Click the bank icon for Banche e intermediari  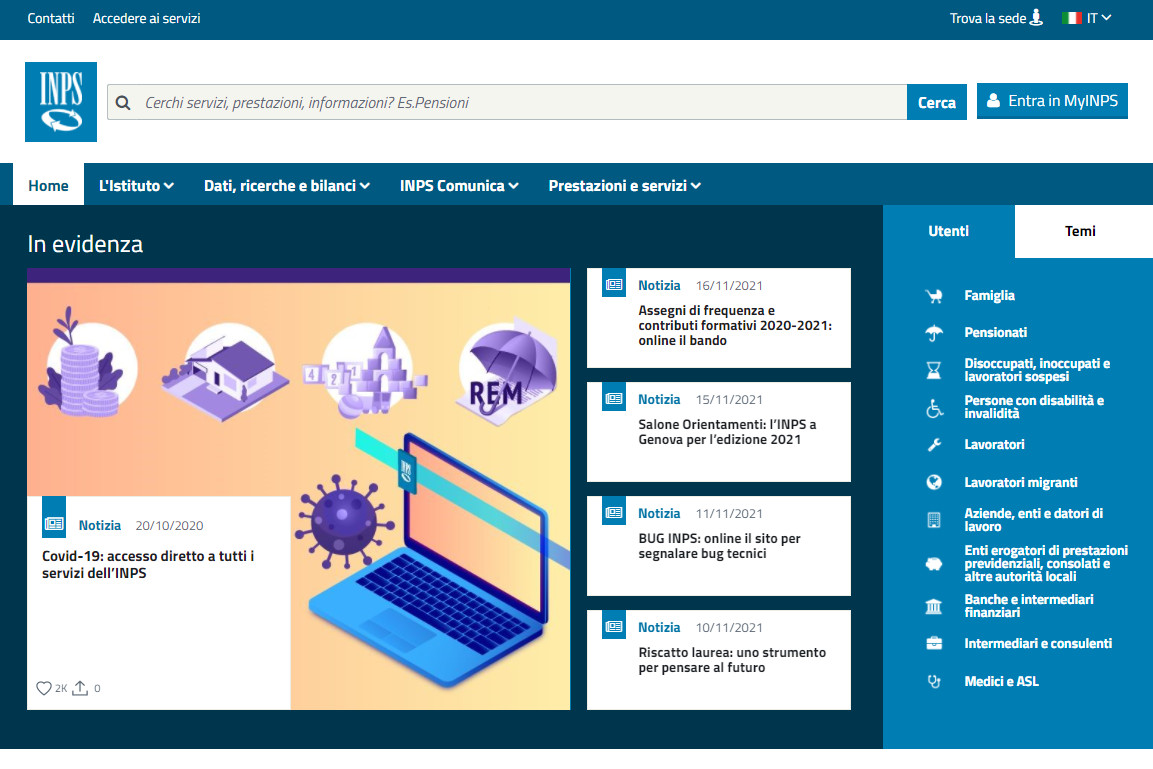tap(934, 607)
